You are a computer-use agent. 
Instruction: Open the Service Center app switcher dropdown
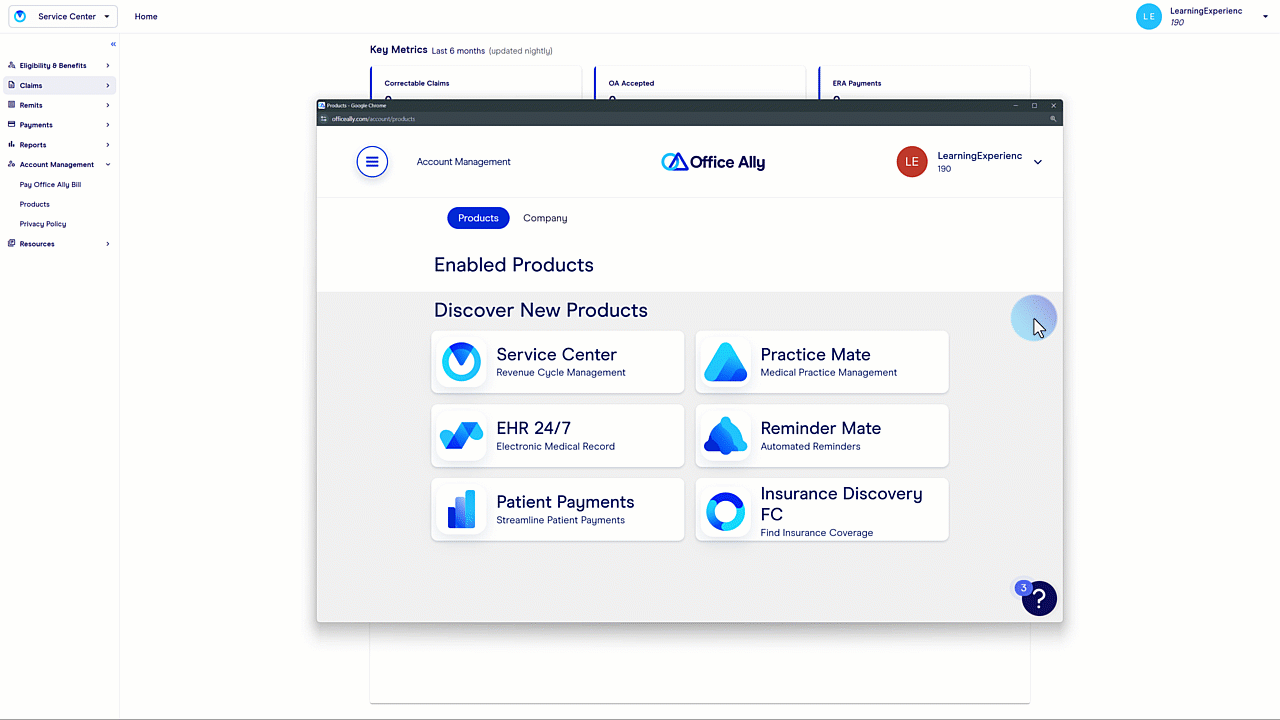coord(62,16)
